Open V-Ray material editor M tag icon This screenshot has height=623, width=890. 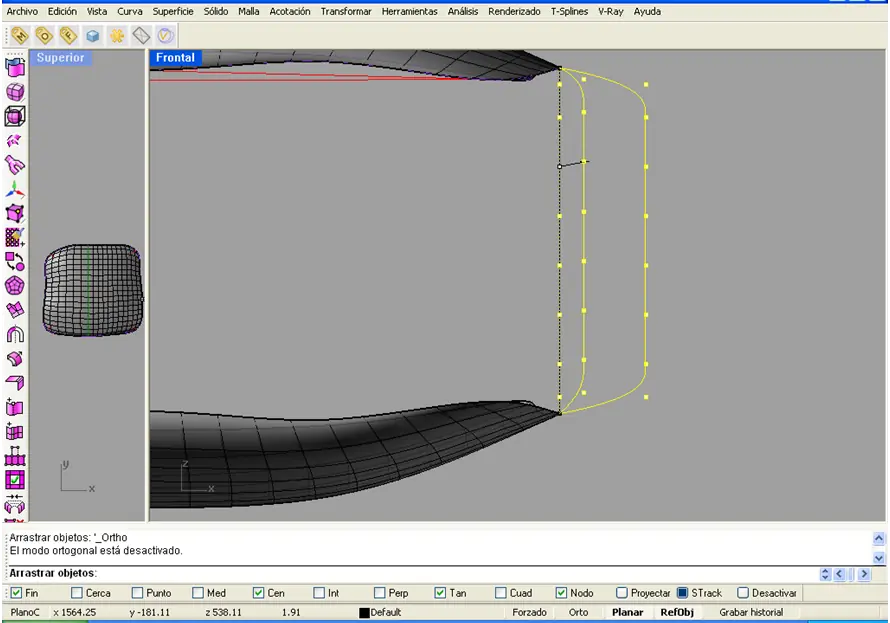click(x=20, y=36)
